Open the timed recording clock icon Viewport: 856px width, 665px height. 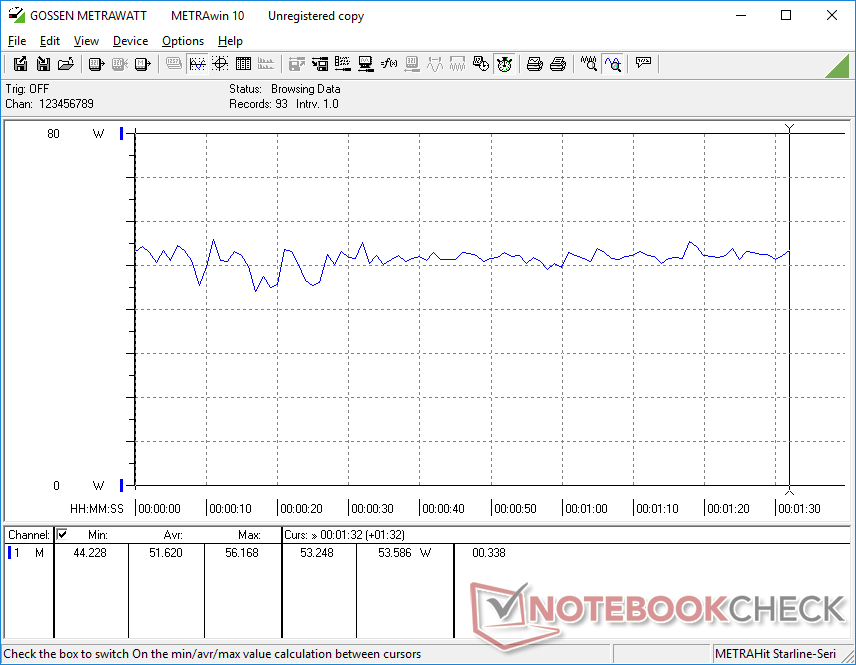tap(480, 64)
